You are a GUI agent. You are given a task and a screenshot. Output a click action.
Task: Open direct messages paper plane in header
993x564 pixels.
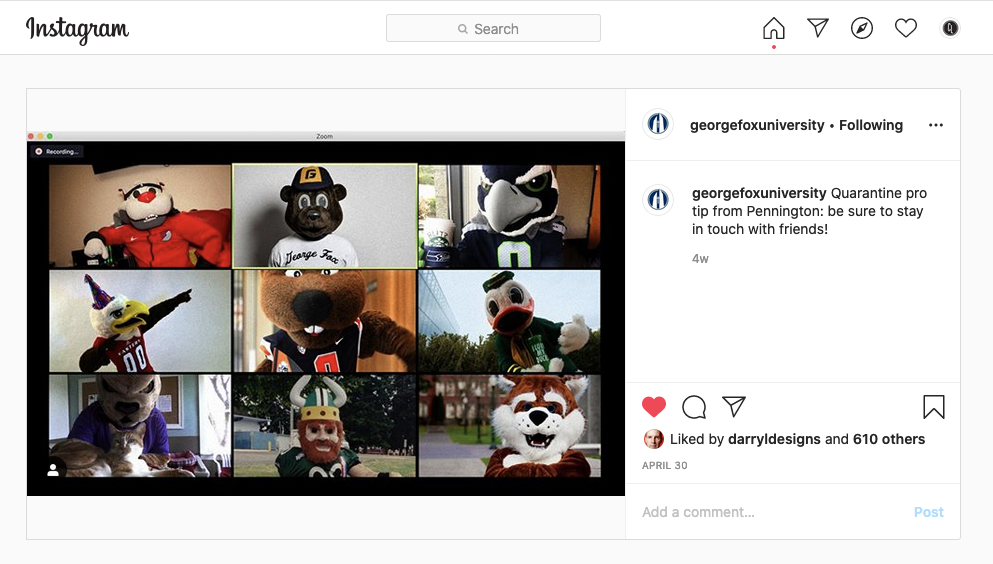pyautogui.click(x=818, y=28)
